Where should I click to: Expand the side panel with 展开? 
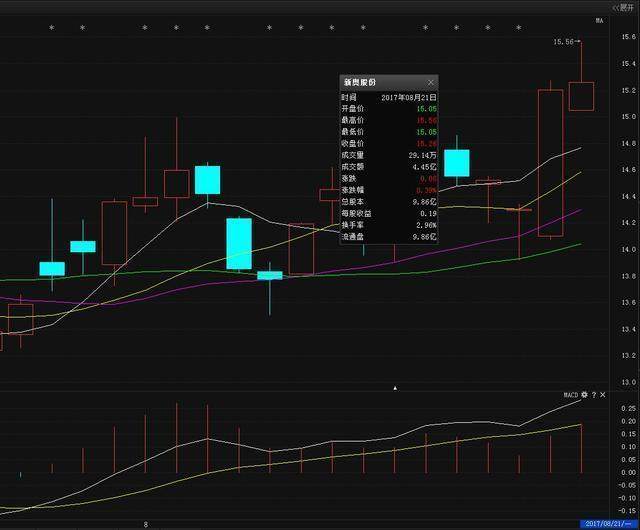[x=621, y=6]
